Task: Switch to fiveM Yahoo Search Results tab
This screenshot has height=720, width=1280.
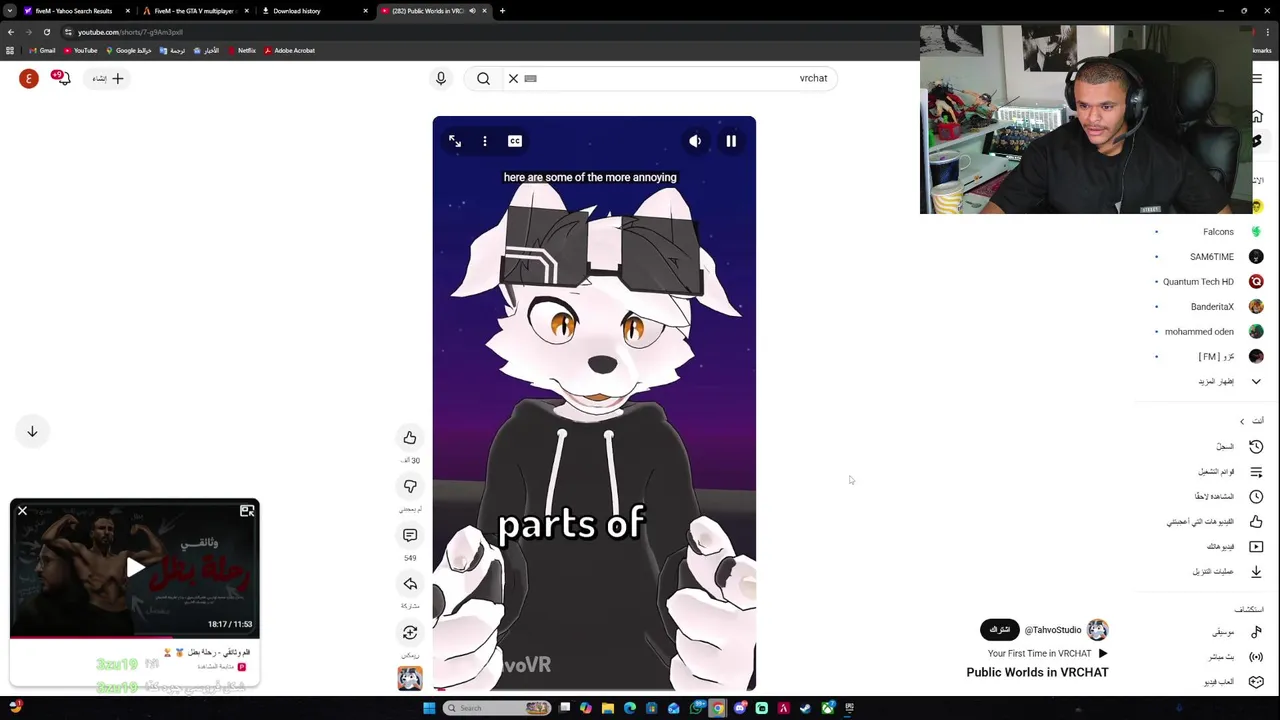Action: coord(72,11)
